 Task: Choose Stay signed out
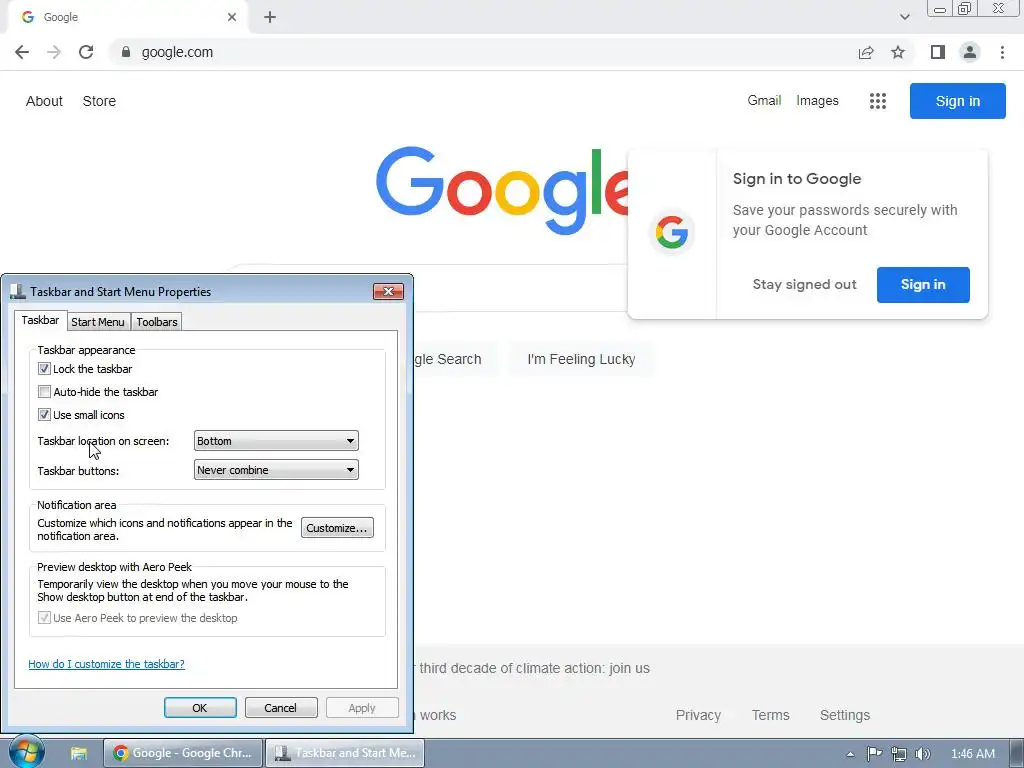point(804,285)
